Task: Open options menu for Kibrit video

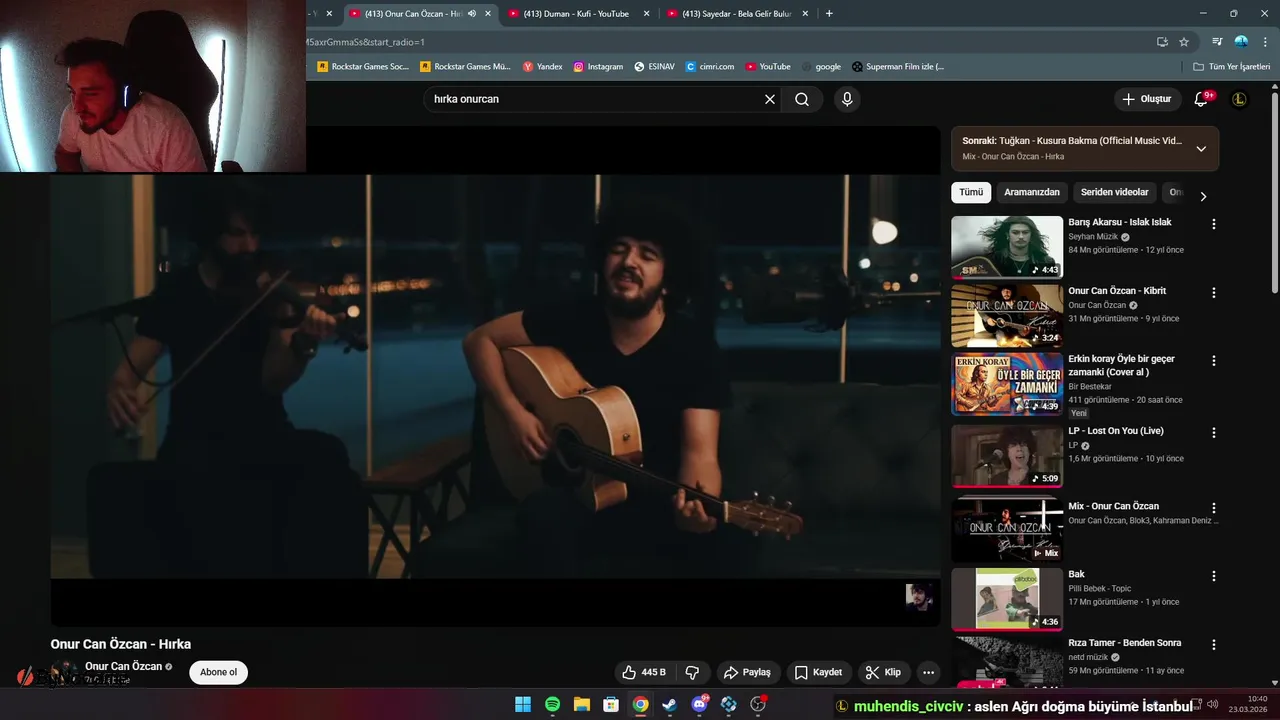Action: coord(1214,293)
